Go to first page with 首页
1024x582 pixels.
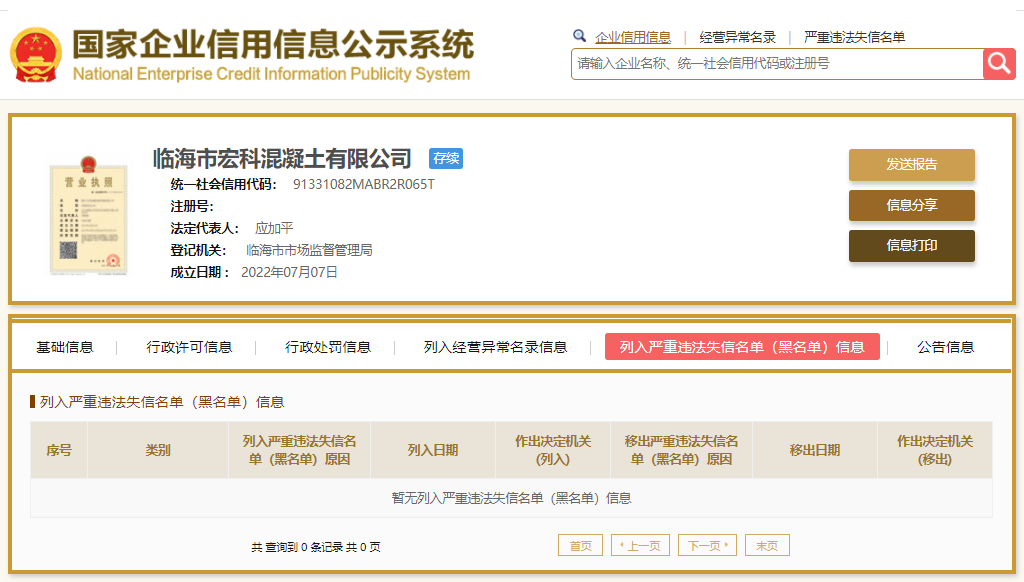[x=580, y=545]
